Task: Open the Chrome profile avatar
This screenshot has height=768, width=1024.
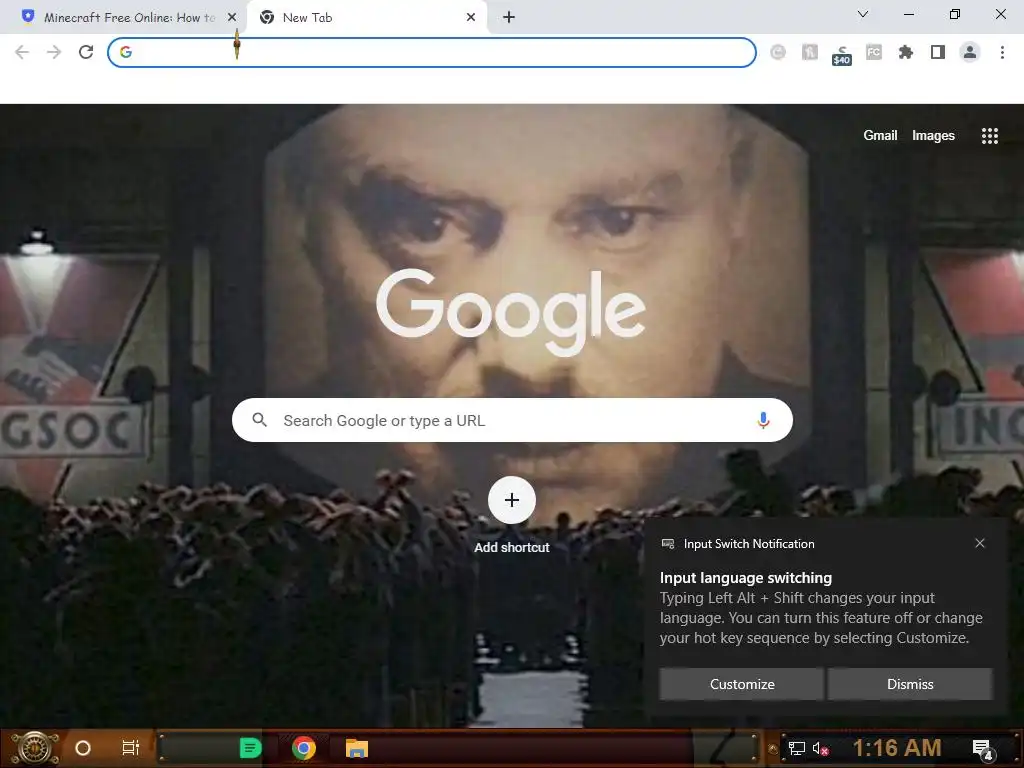Action: 970,52
